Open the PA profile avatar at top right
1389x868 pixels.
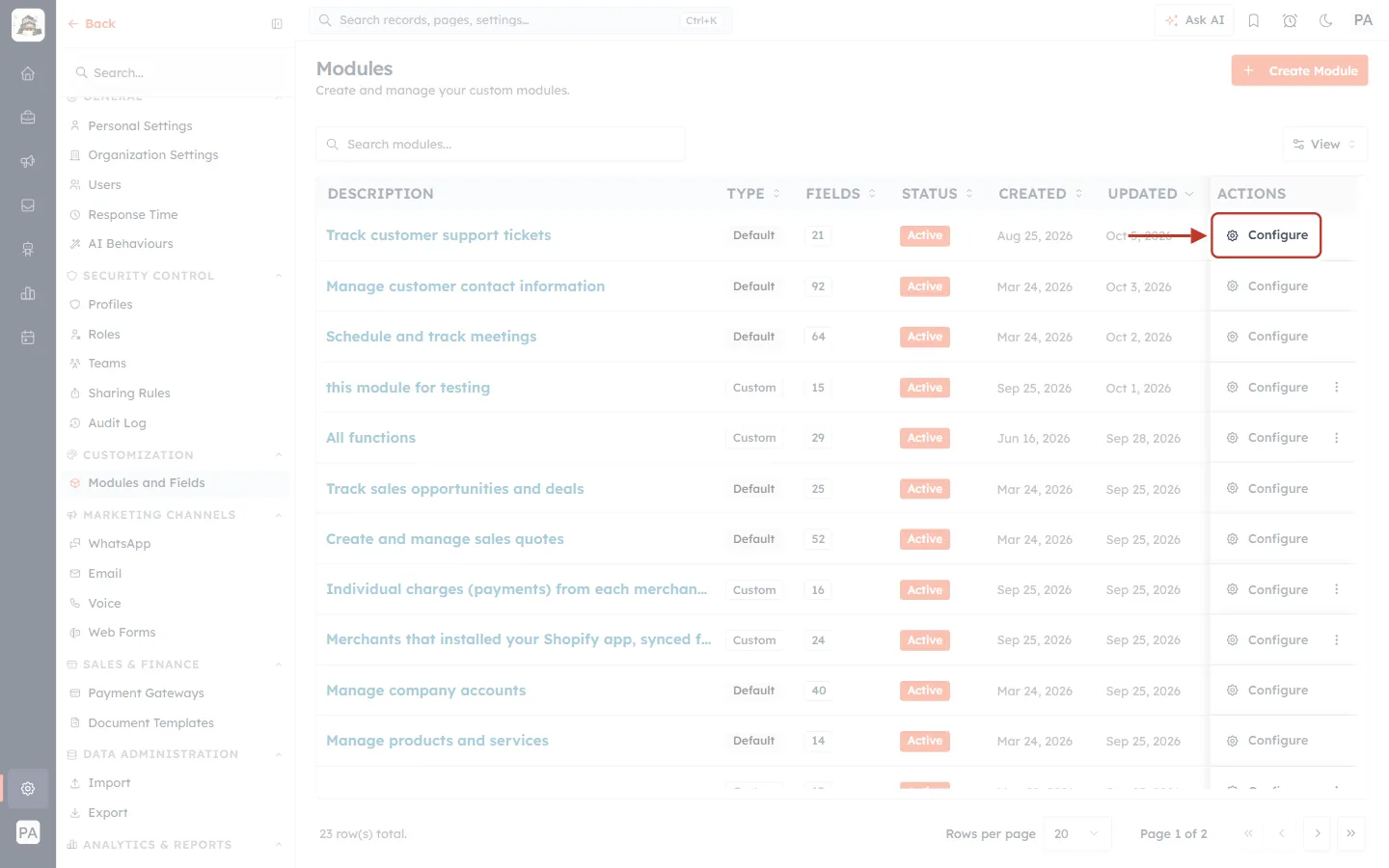1363,20
